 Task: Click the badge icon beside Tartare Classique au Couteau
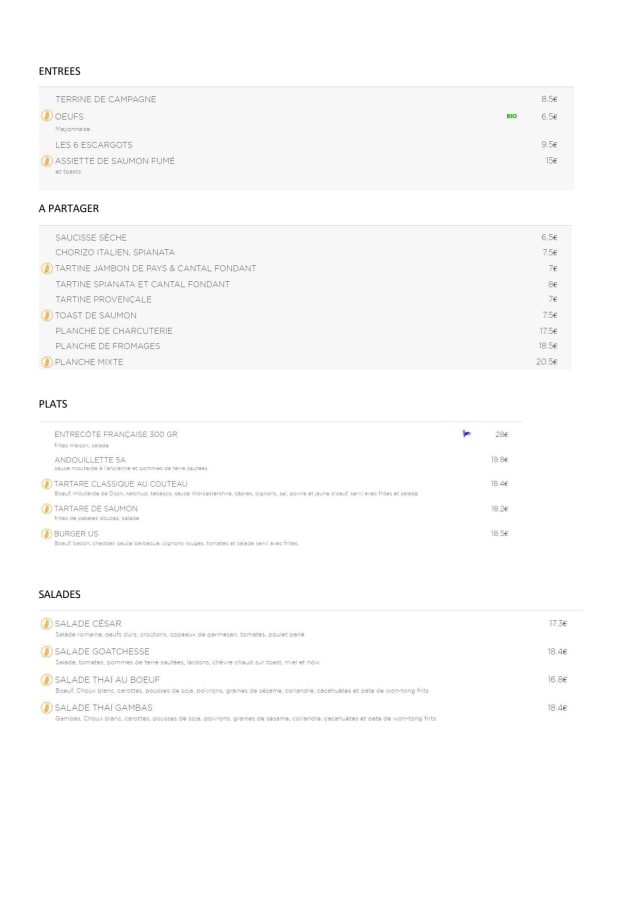click(x=46, y=484)
